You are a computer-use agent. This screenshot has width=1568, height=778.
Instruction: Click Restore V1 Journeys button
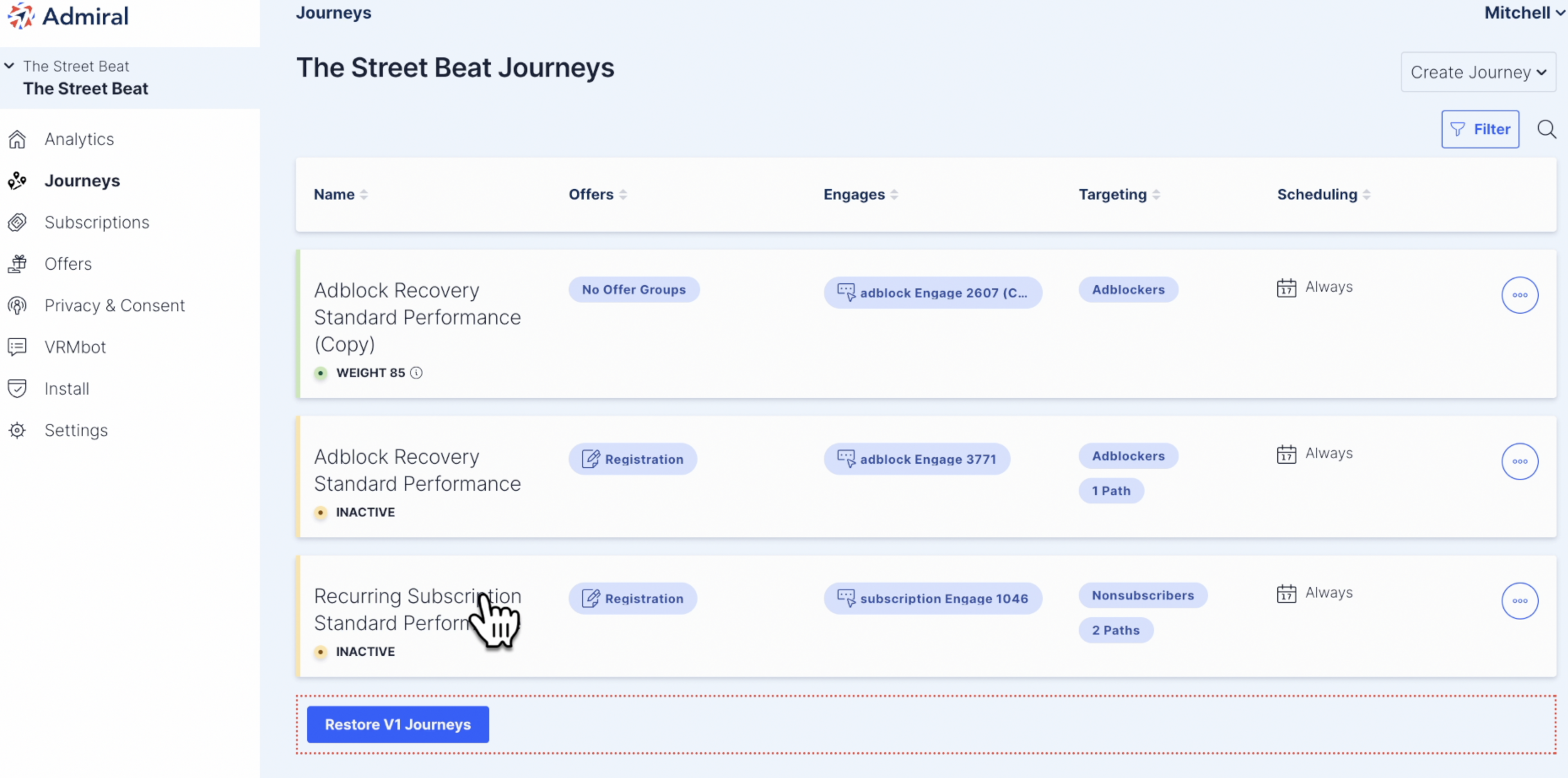(x=398, y=725)
